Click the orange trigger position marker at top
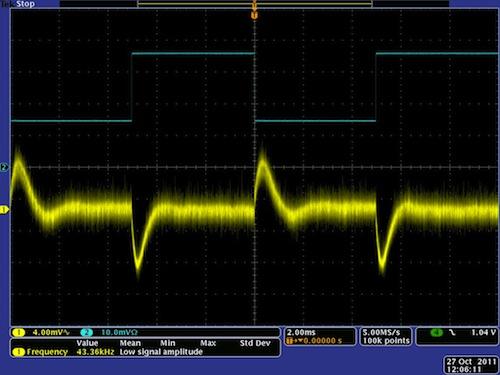The height and width of the screenshot is (375, 500). [x=254, y=15]
